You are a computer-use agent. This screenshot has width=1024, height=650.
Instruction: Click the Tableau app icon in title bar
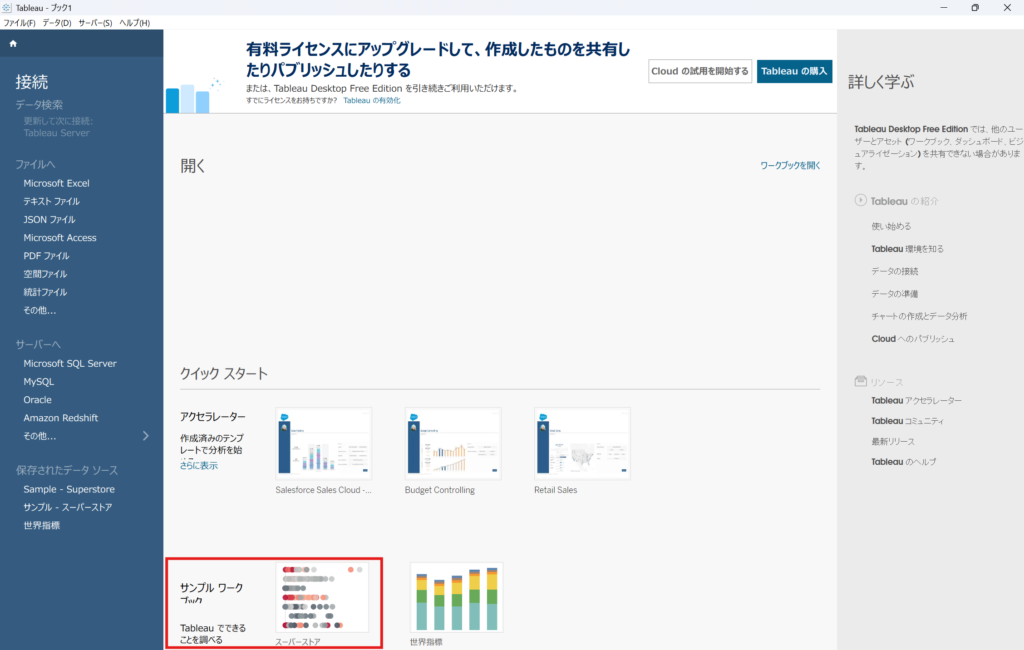point(8,8)
